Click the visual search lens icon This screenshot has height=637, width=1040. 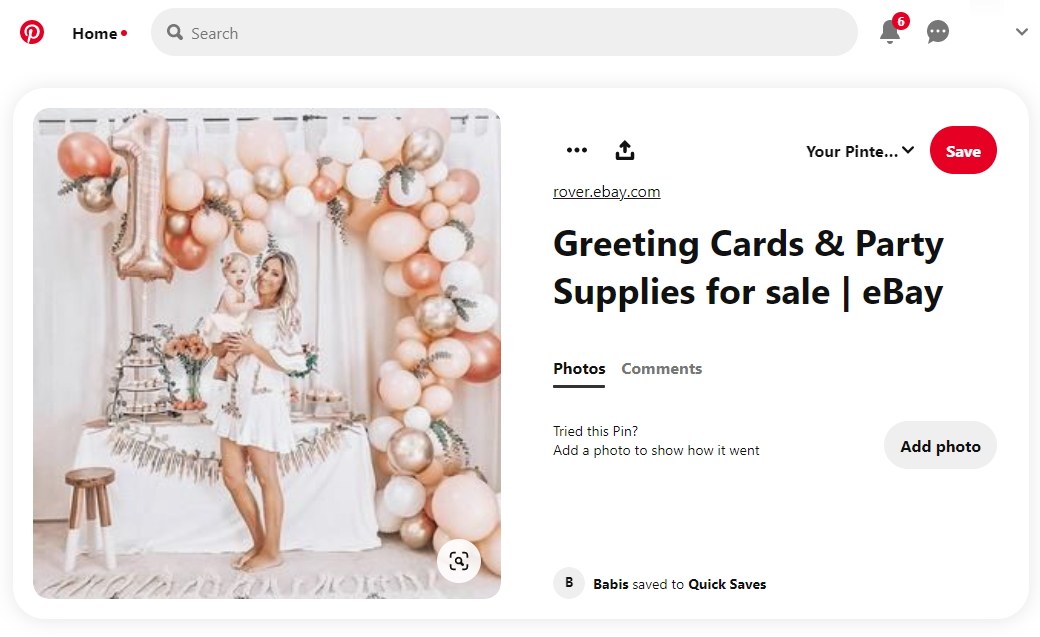(459, 560)
